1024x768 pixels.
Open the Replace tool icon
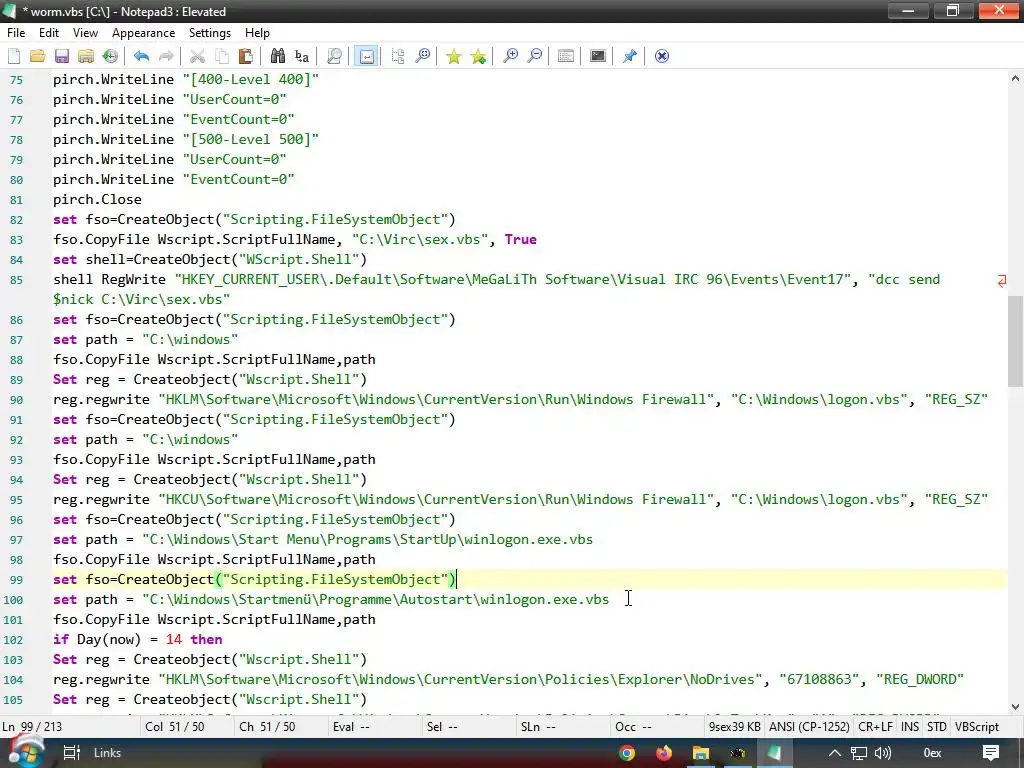coord(302,56)
